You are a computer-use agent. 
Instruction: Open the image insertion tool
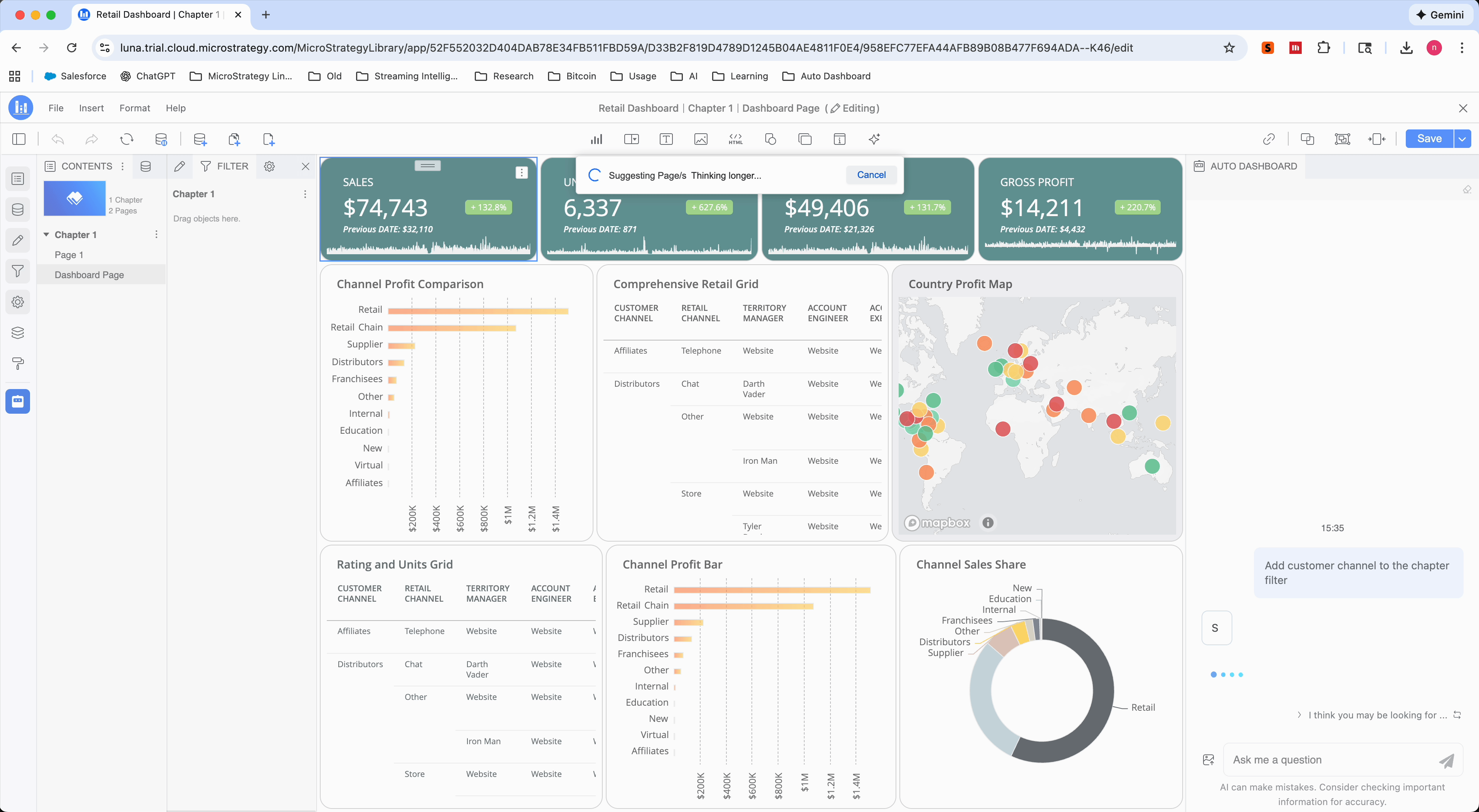click(701, 139)
